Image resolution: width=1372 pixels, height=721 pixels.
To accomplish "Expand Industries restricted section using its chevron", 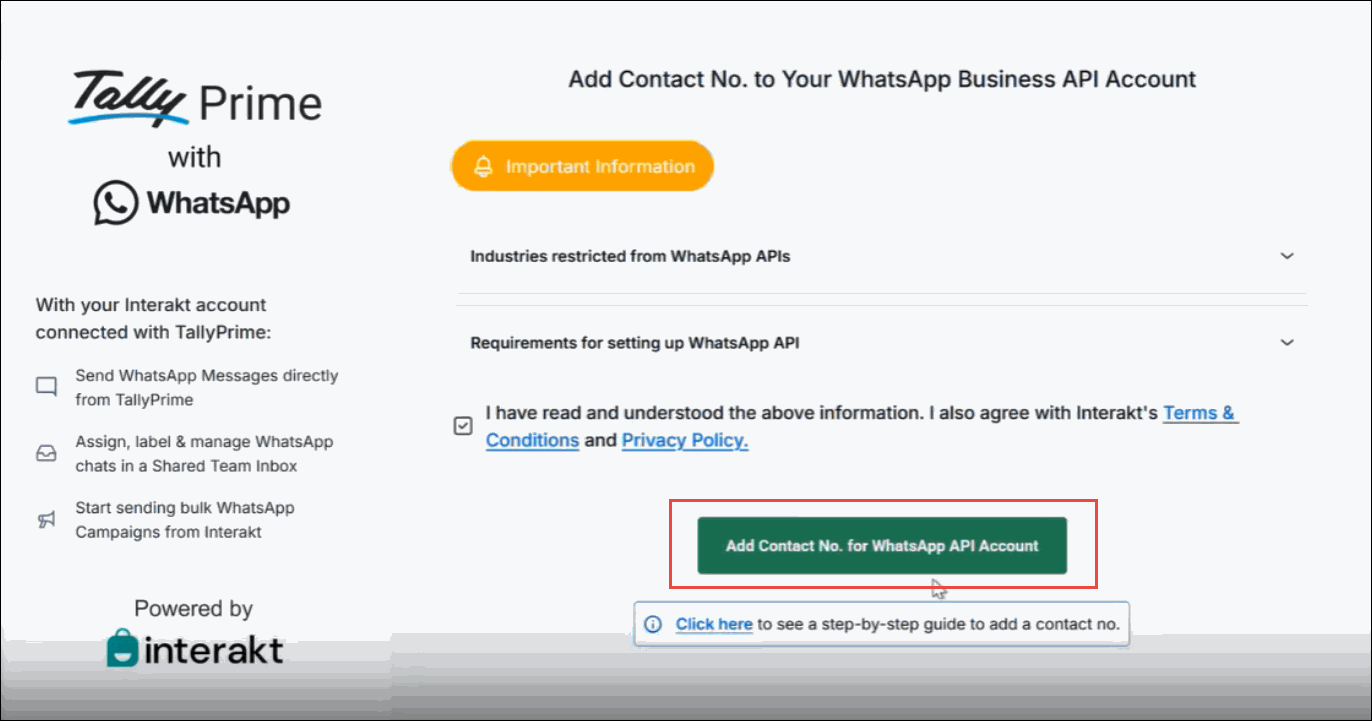I will (1287, 256).
